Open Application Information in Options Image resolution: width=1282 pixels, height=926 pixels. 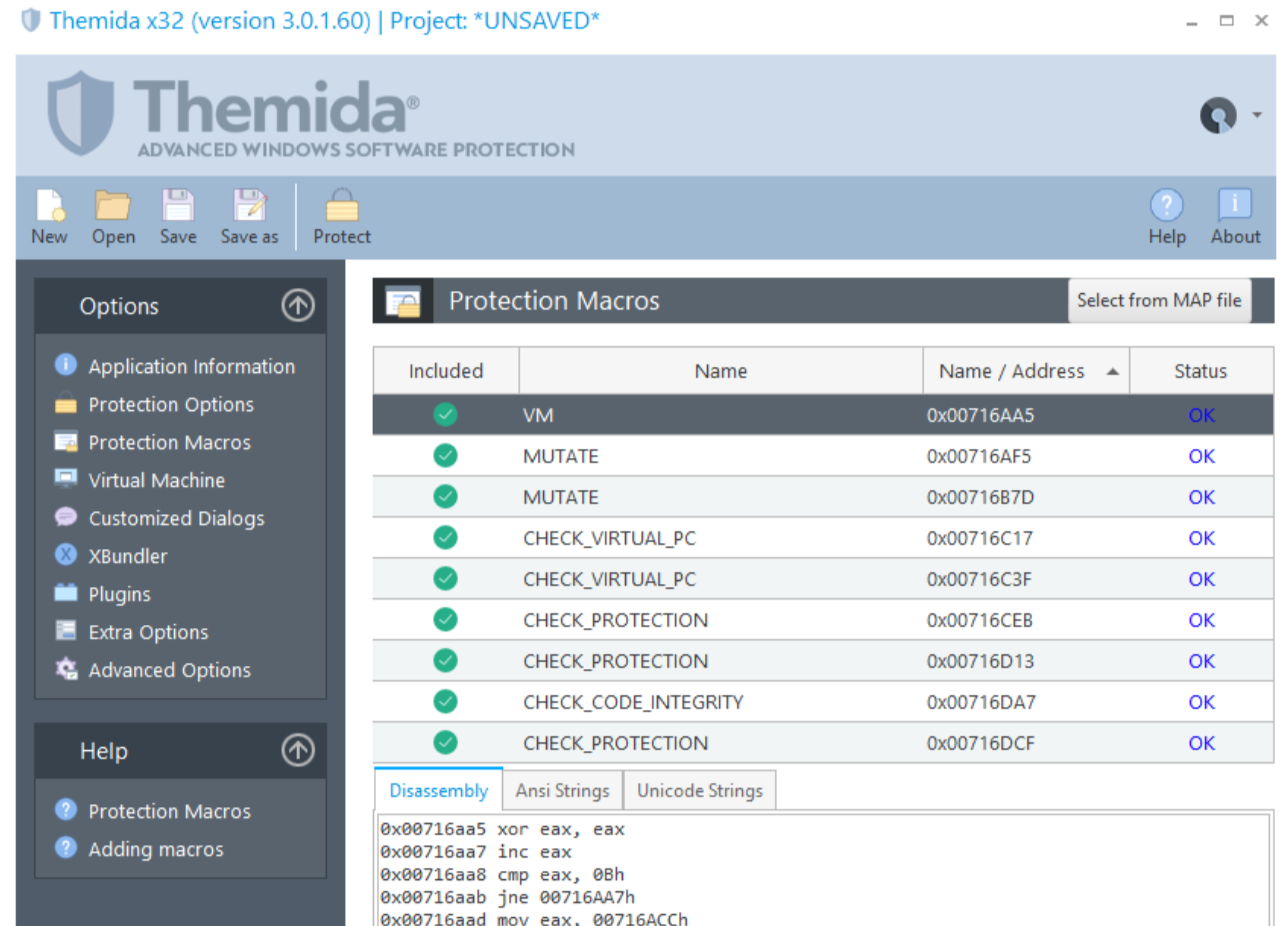192,366
